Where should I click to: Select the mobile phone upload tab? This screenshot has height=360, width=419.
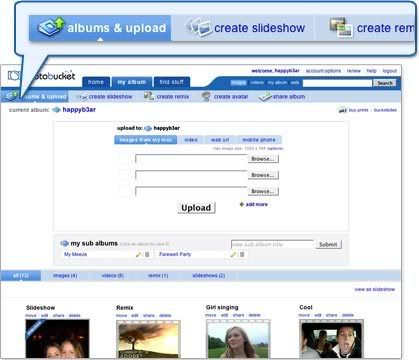pyautogui.click(x=259, y=140)
